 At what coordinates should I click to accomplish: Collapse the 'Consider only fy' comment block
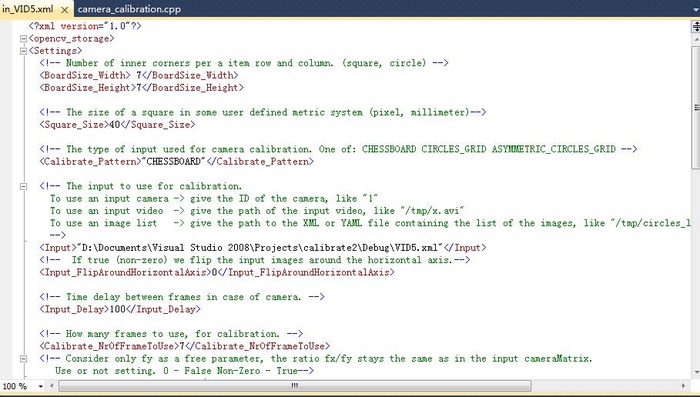[x=24, y=359]
